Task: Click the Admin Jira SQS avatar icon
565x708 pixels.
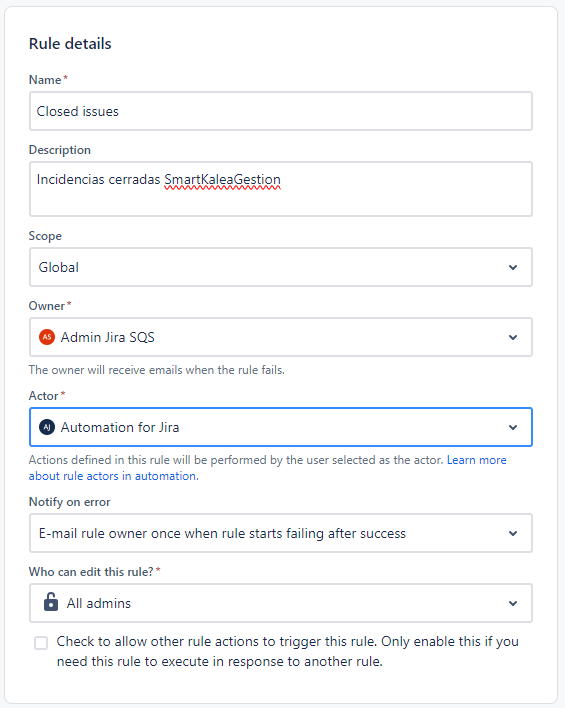Action: pyautogui.click(x=47, y=337)
